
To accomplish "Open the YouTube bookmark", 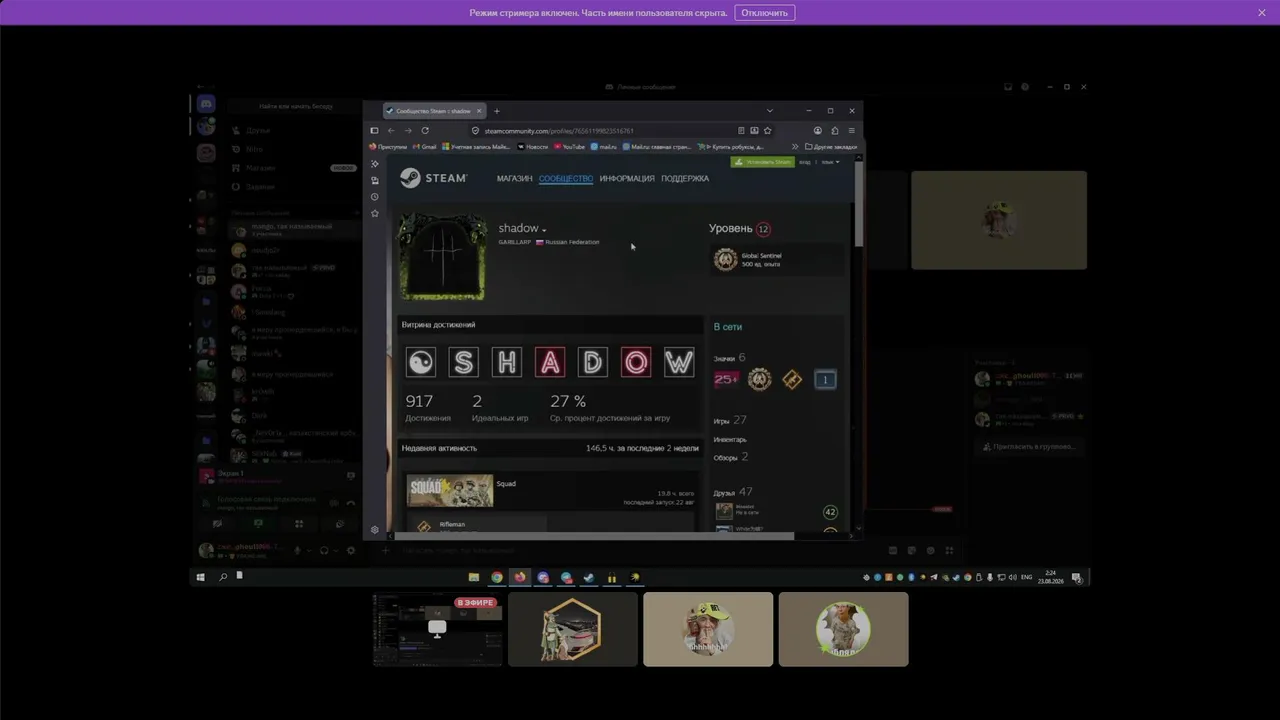I will 570,147.
